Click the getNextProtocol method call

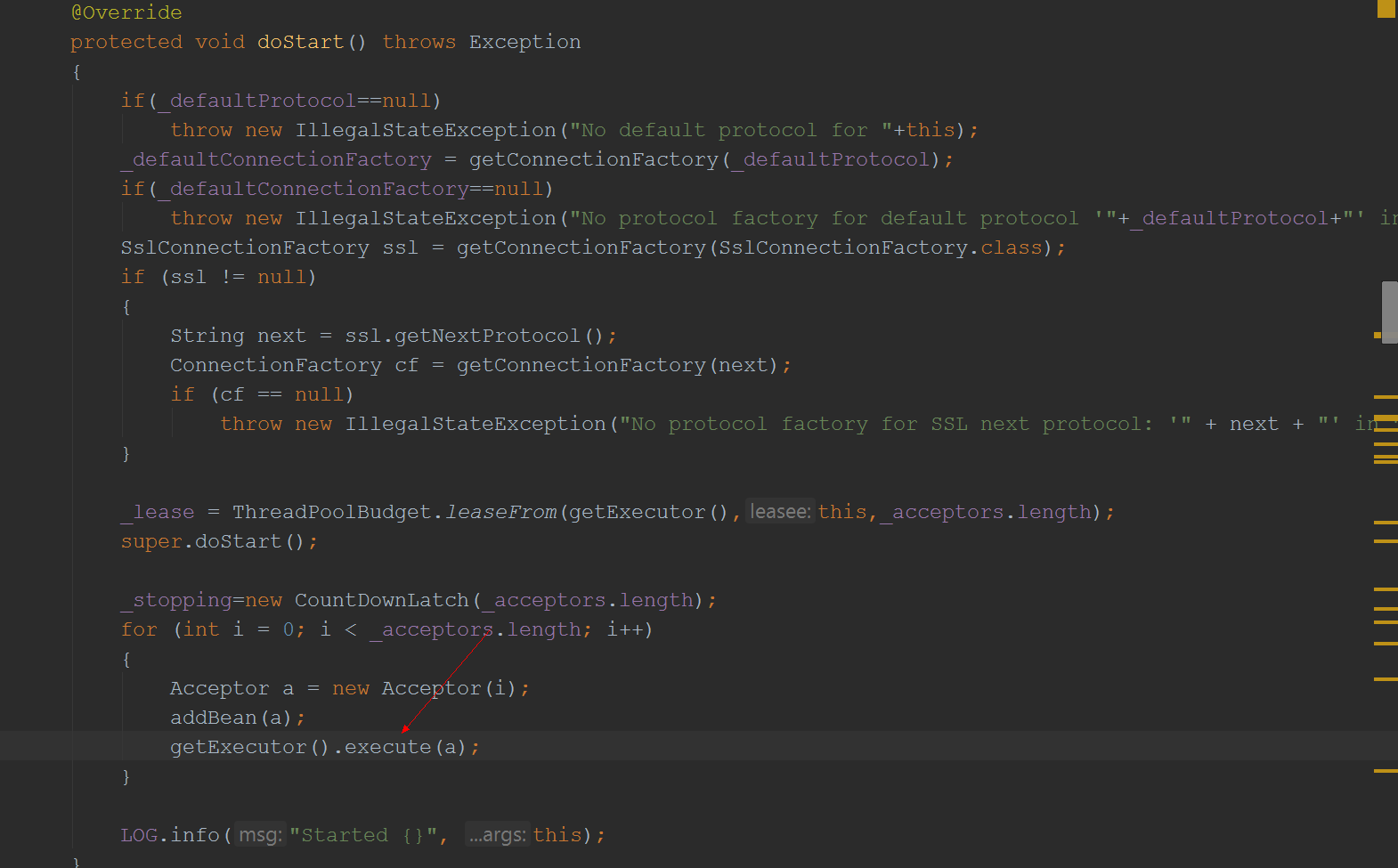pyautogui.click(x=487, y=336)
